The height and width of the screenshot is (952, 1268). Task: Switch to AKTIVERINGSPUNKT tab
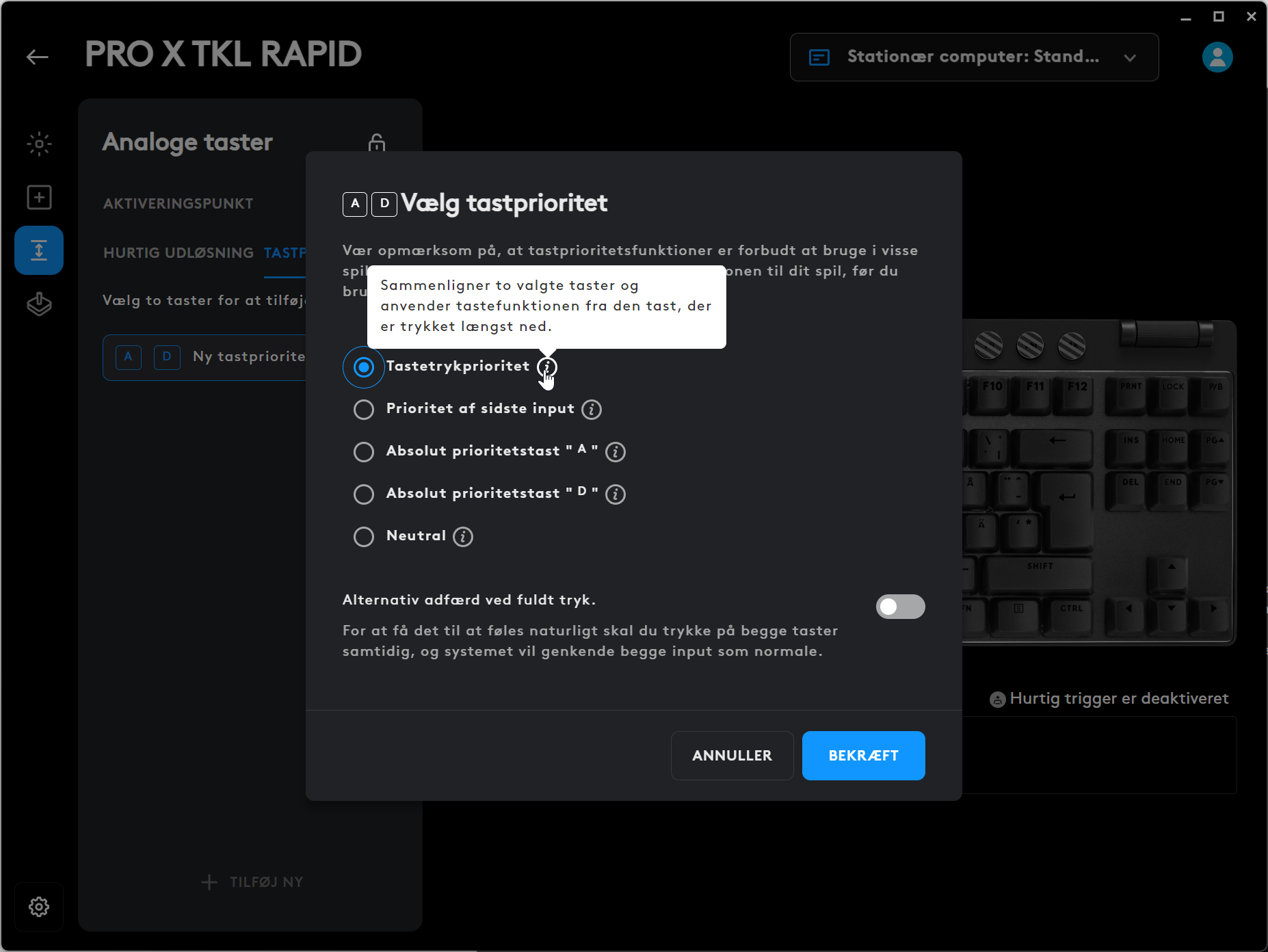click(x=178, y=204)
